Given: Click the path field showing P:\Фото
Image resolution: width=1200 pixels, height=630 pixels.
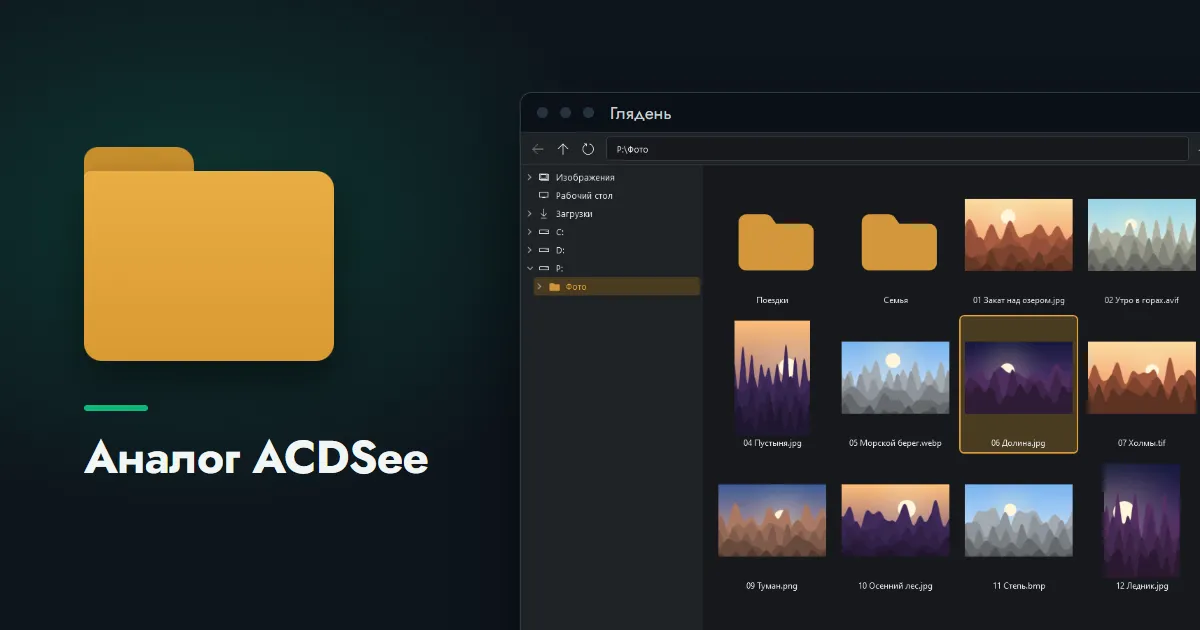Looking at the screenshot, I should click(897, 149).
